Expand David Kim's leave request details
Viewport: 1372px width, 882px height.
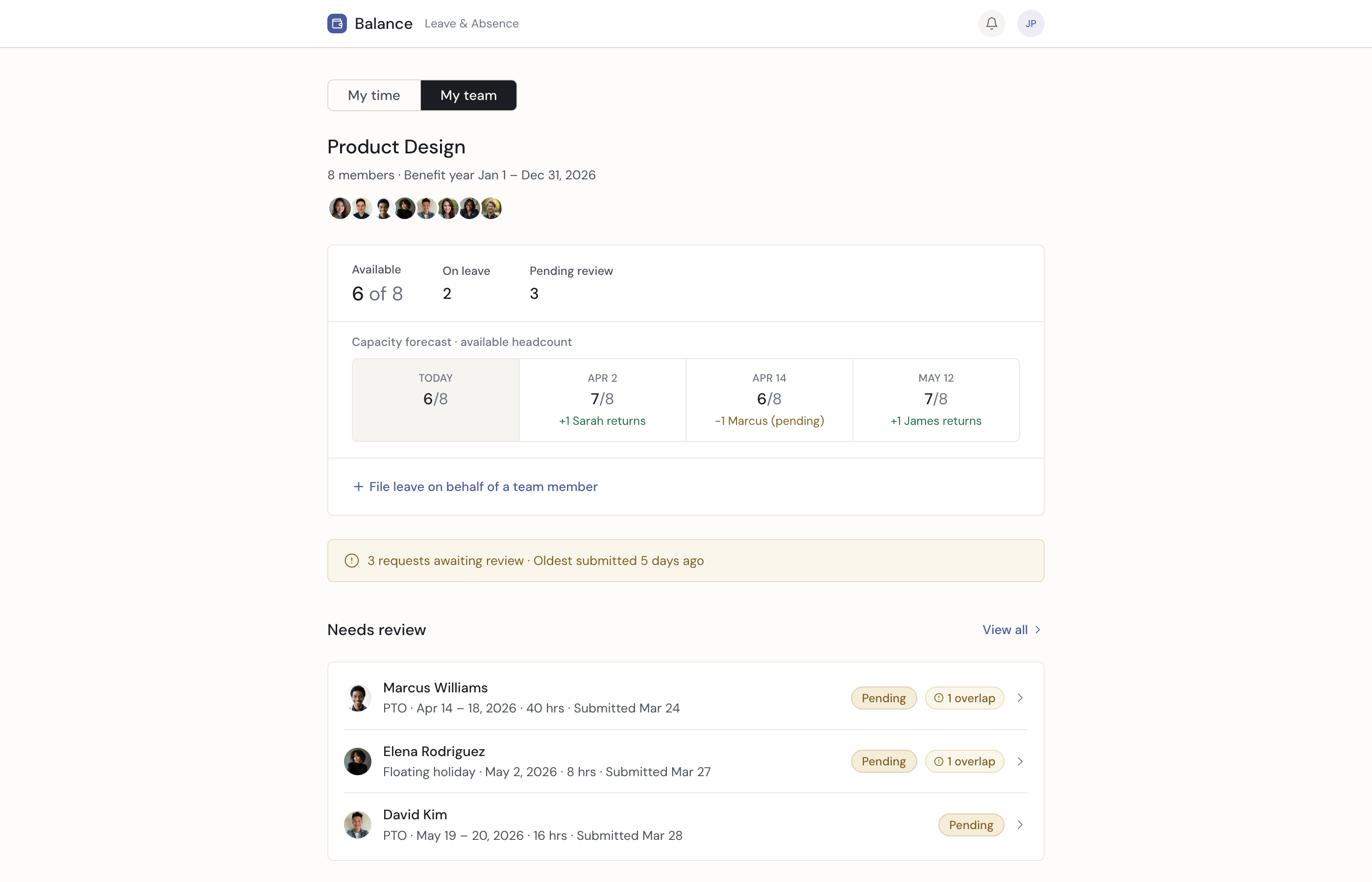tap(1020, 825)
